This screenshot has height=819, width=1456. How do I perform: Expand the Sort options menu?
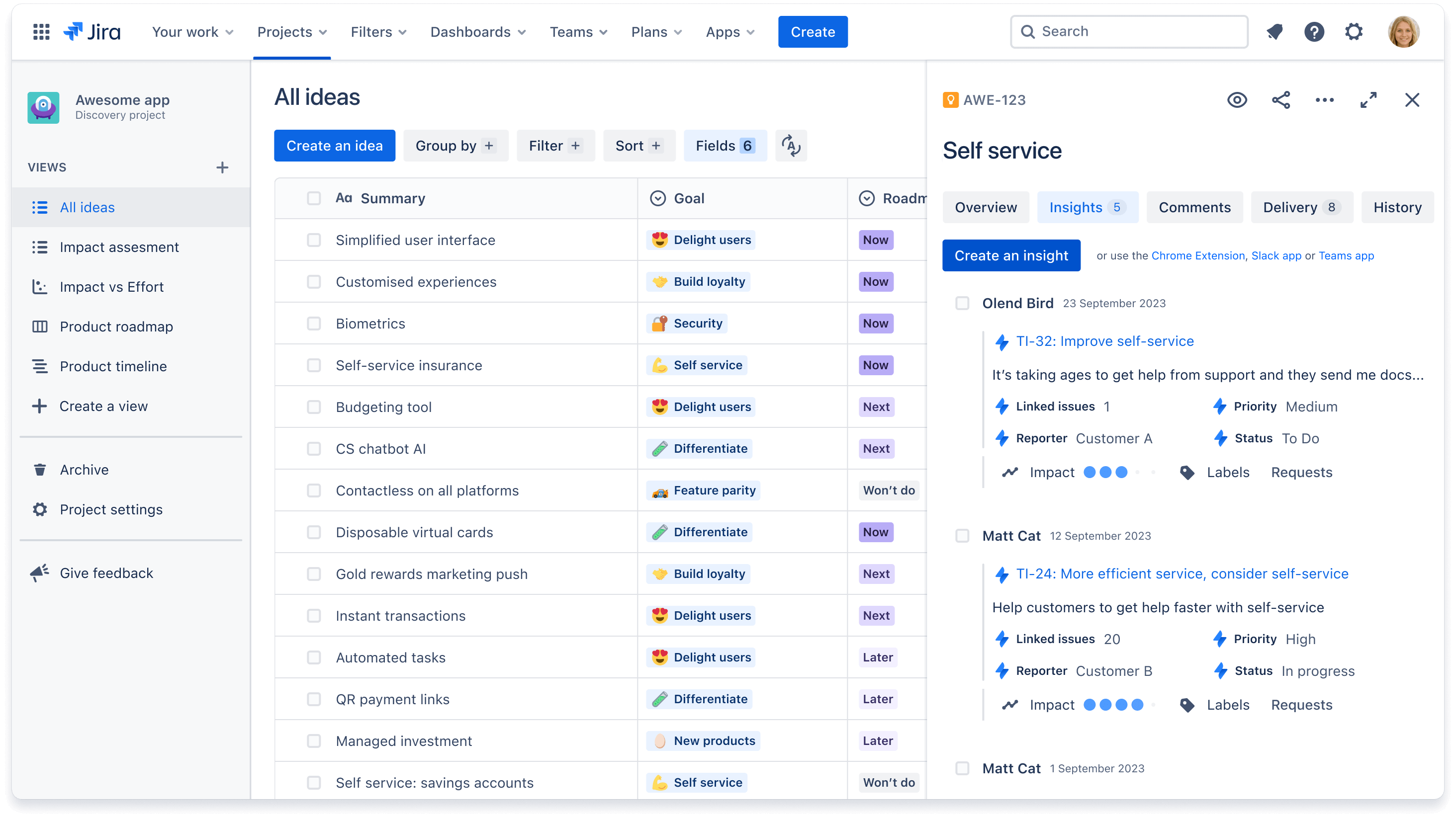(x=637, y=146)
